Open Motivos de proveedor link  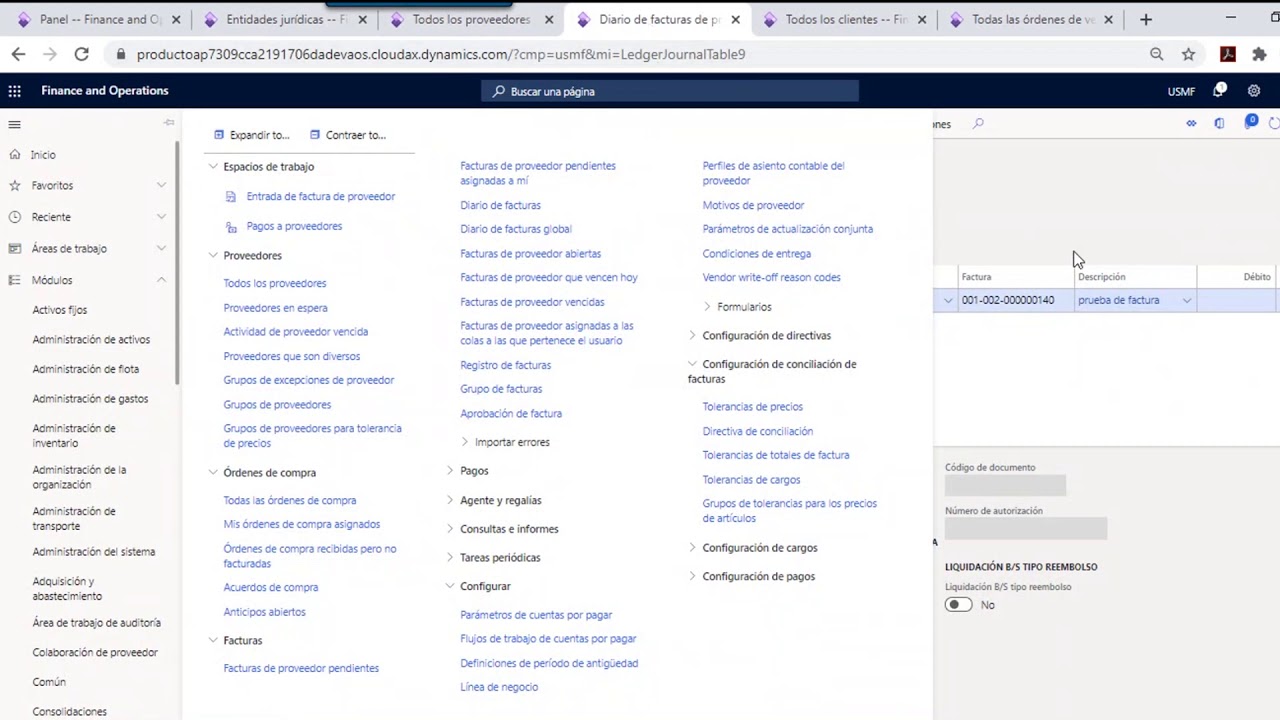[753, 206]
